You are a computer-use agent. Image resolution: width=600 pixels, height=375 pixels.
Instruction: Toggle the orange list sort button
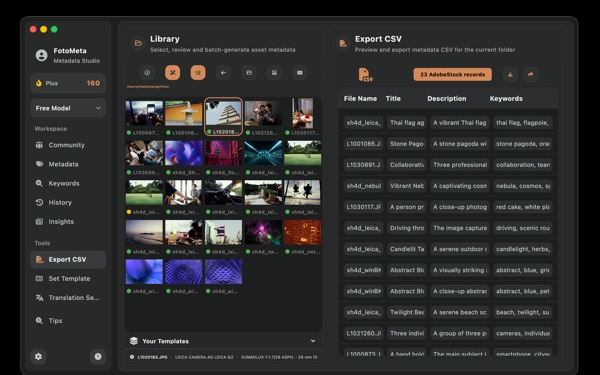pos(198,73)
